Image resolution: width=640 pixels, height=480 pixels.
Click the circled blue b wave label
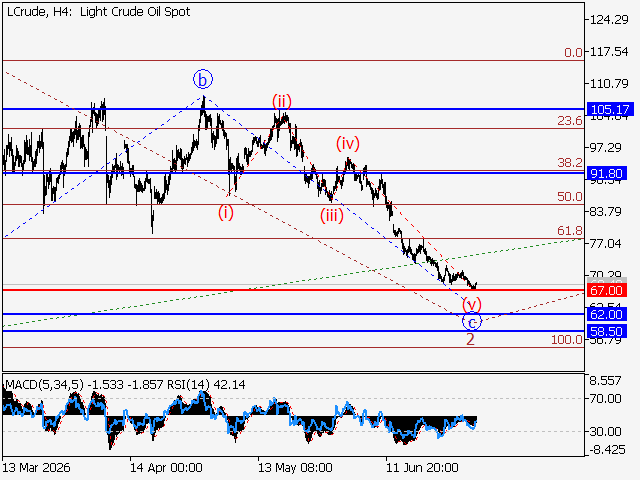click(x=203, y=79)
